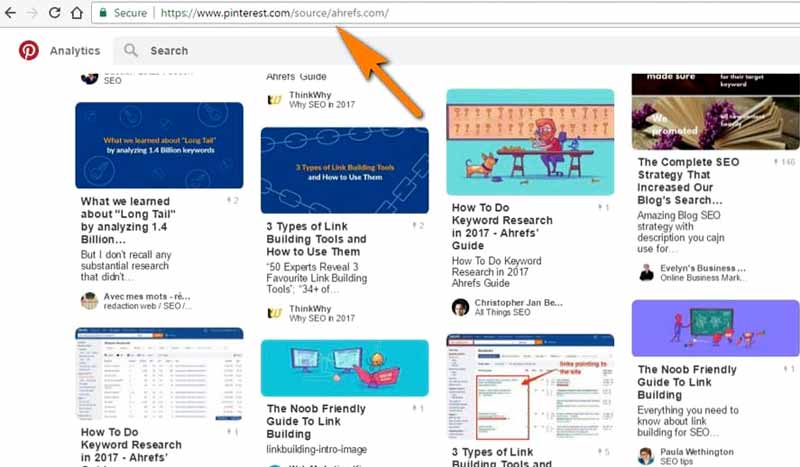Click 'Evelyn's Business ...' pinner name
The height and width of the screenshot is (467, 800).
pyautogui.click(x=703, y=268)
